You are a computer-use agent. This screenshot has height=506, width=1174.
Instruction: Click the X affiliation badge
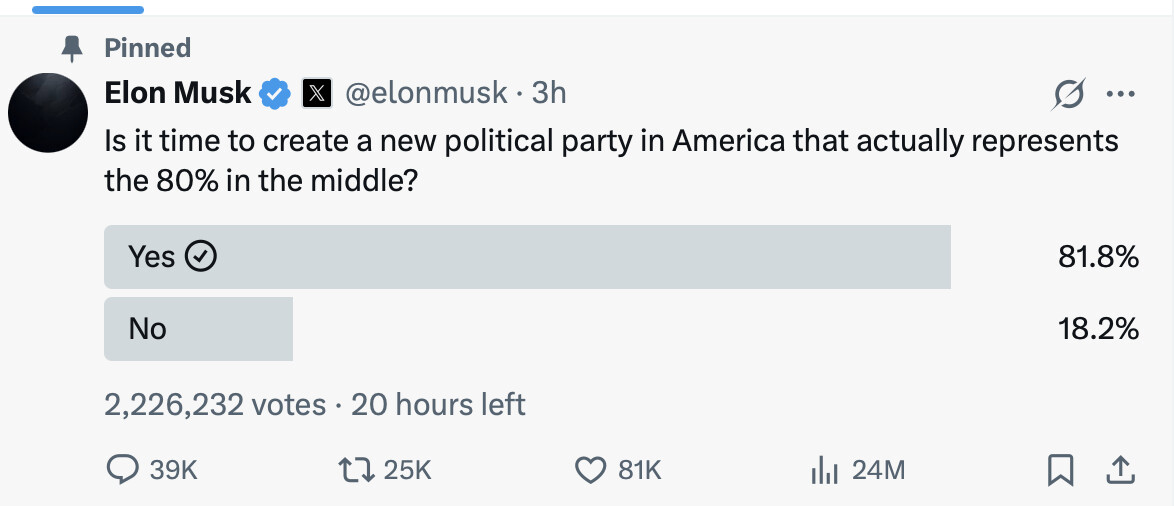pos(317,94)
